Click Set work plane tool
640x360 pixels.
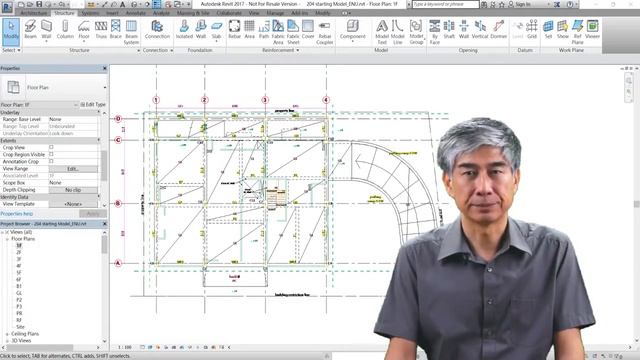[548, 29]
